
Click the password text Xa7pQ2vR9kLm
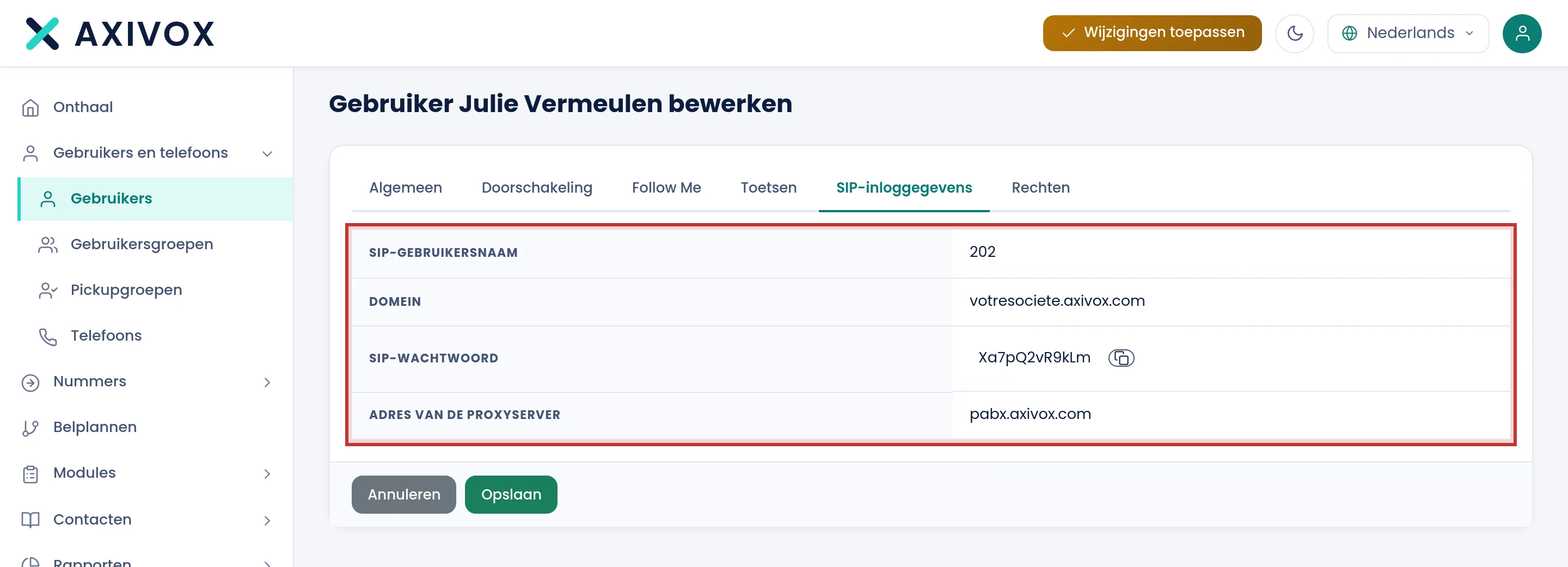(x=1034, y=358)
